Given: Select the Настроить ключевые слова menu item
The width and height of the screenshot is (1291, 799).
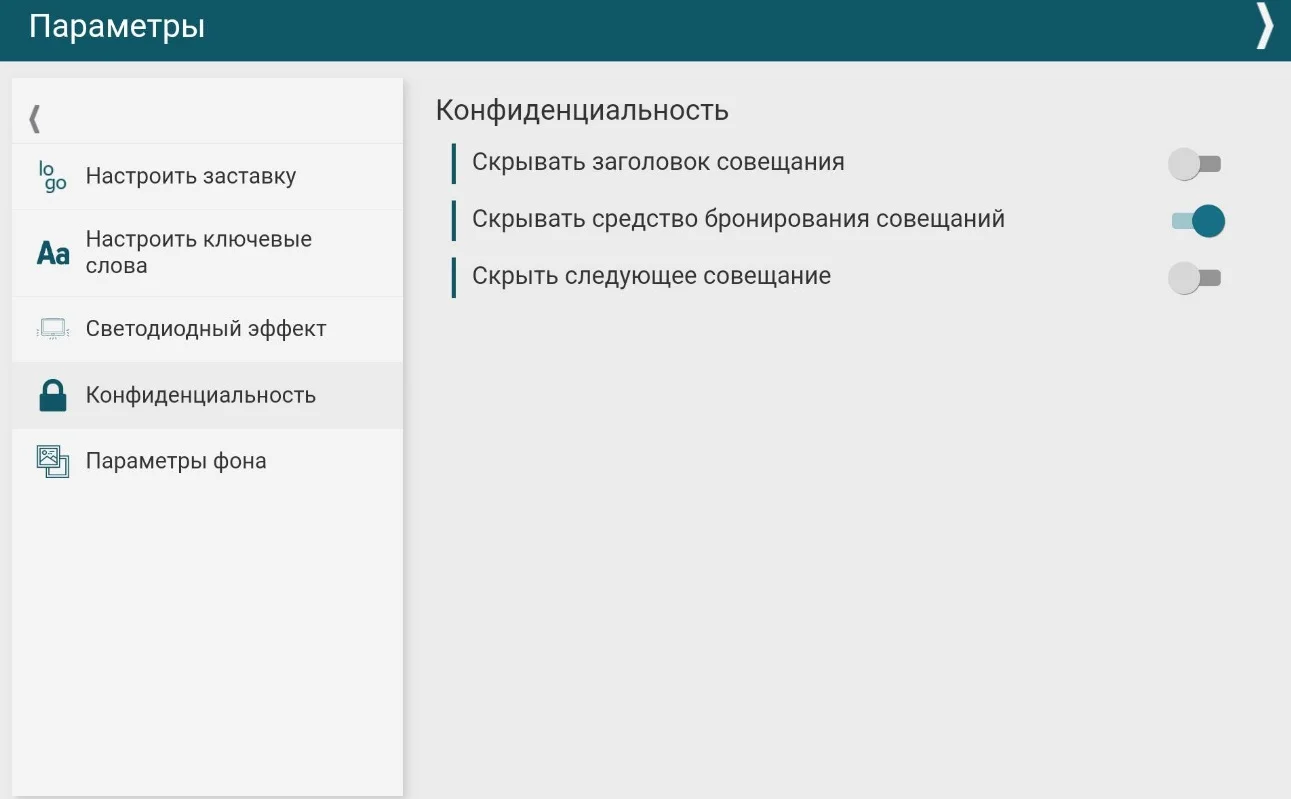Looking at the screenshot, I should click(x=198, y=253).
